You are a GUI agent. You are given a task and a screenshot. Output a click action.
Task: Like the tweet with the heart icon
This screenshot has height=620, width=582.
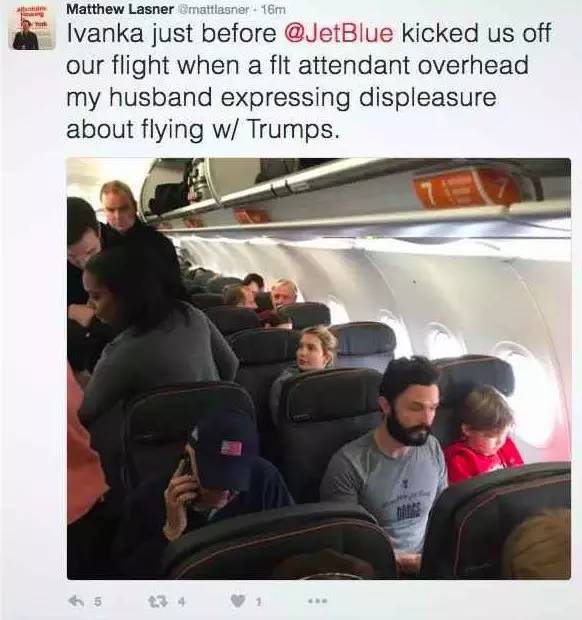[238, 601]
